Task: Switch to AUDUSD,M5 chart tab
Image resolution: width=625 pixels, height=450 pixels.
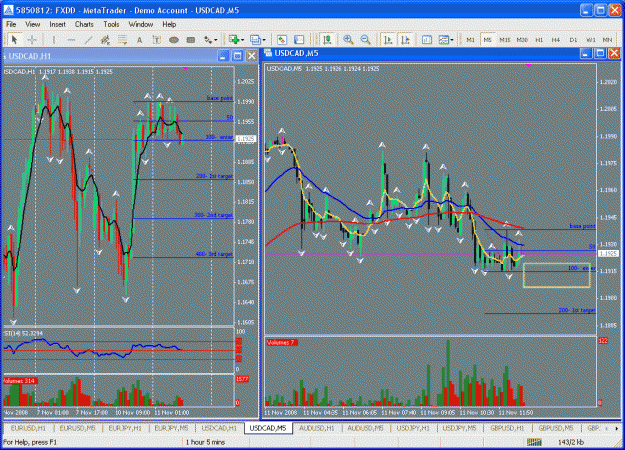Action: (x=365, y=428)
